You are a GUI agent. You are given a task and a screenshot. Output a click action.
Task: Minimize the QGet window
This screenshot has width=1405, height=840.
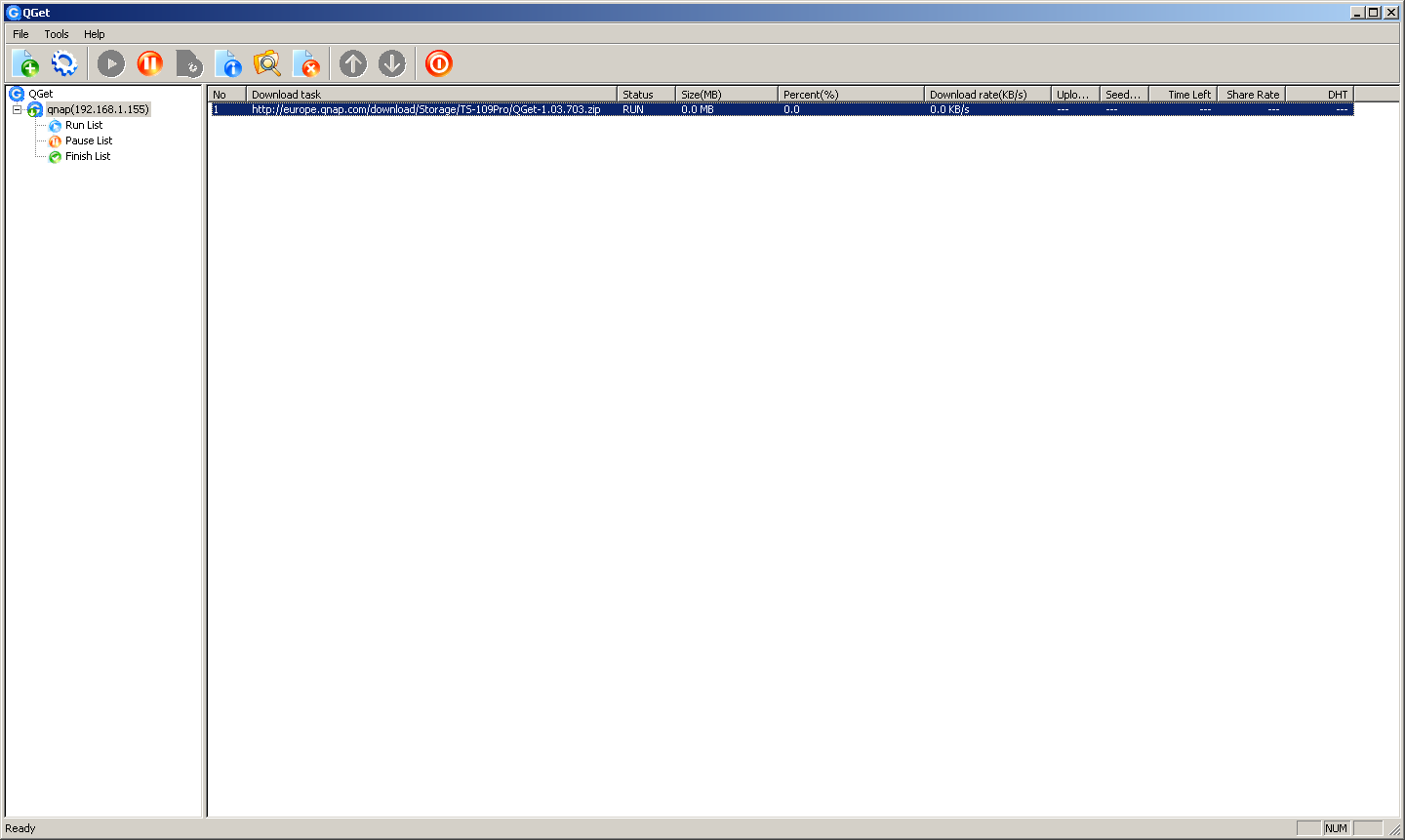[x=1358, y=13]
